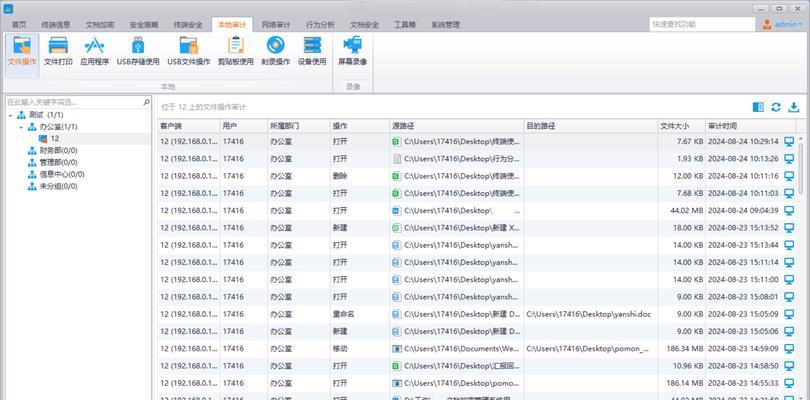This screenshot has height=400, width=810.
Task: Sort by the 客户端 column header
Action: point(189,126)
